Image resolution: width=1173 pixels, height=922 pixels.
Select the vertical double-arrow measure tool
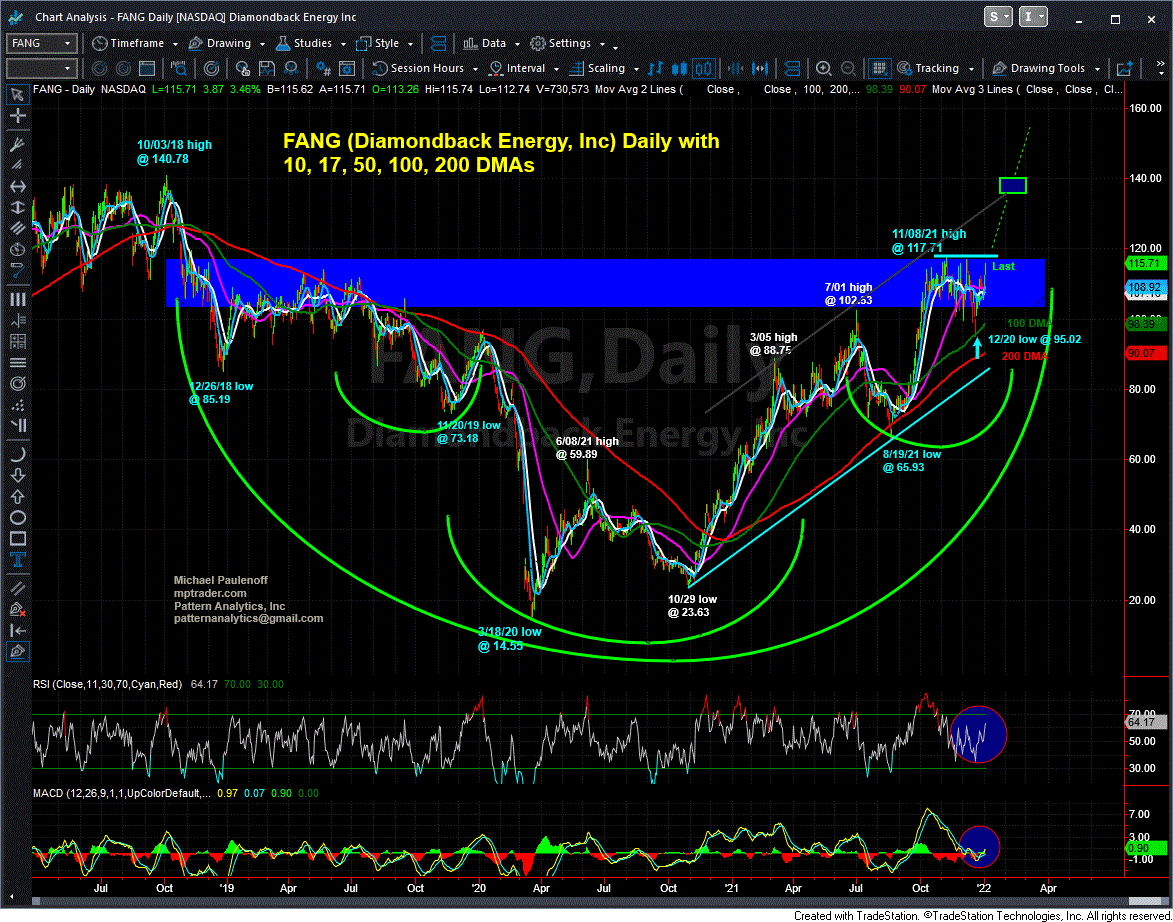[16, 207]
